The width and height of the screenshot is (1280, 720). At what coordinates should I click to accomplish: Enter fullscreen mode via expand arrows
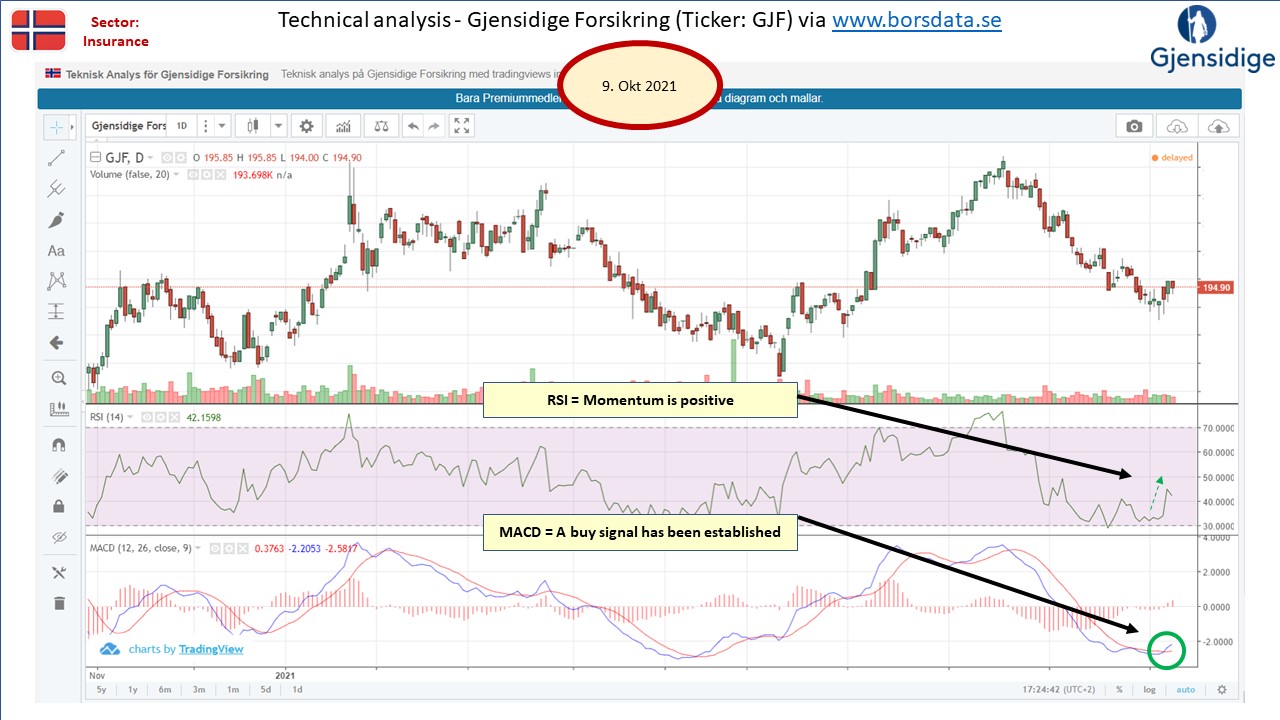pyautogui.click(x=461, y=126)
